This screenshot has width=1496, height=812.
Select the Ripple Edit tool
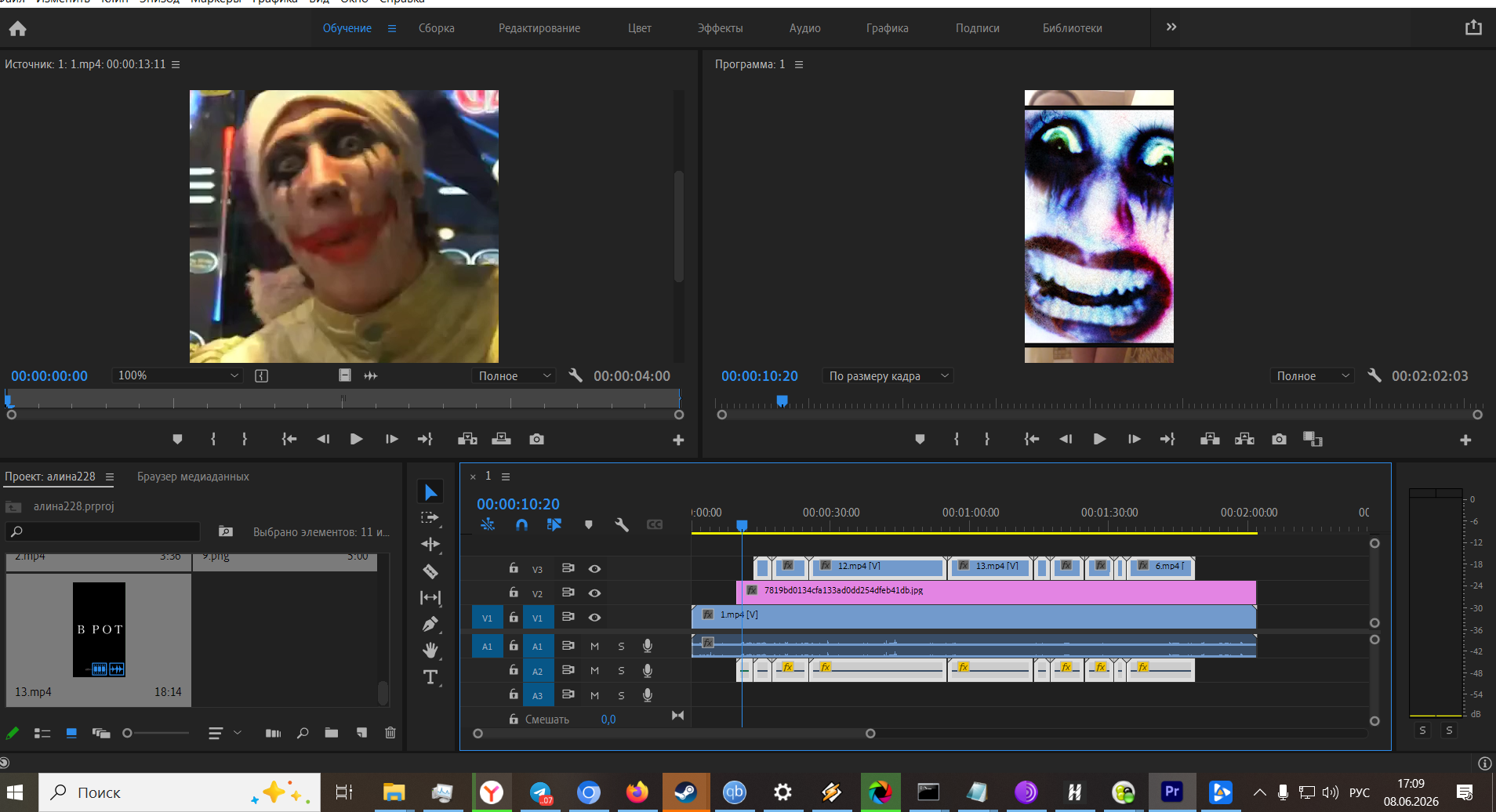pos(430,544)
